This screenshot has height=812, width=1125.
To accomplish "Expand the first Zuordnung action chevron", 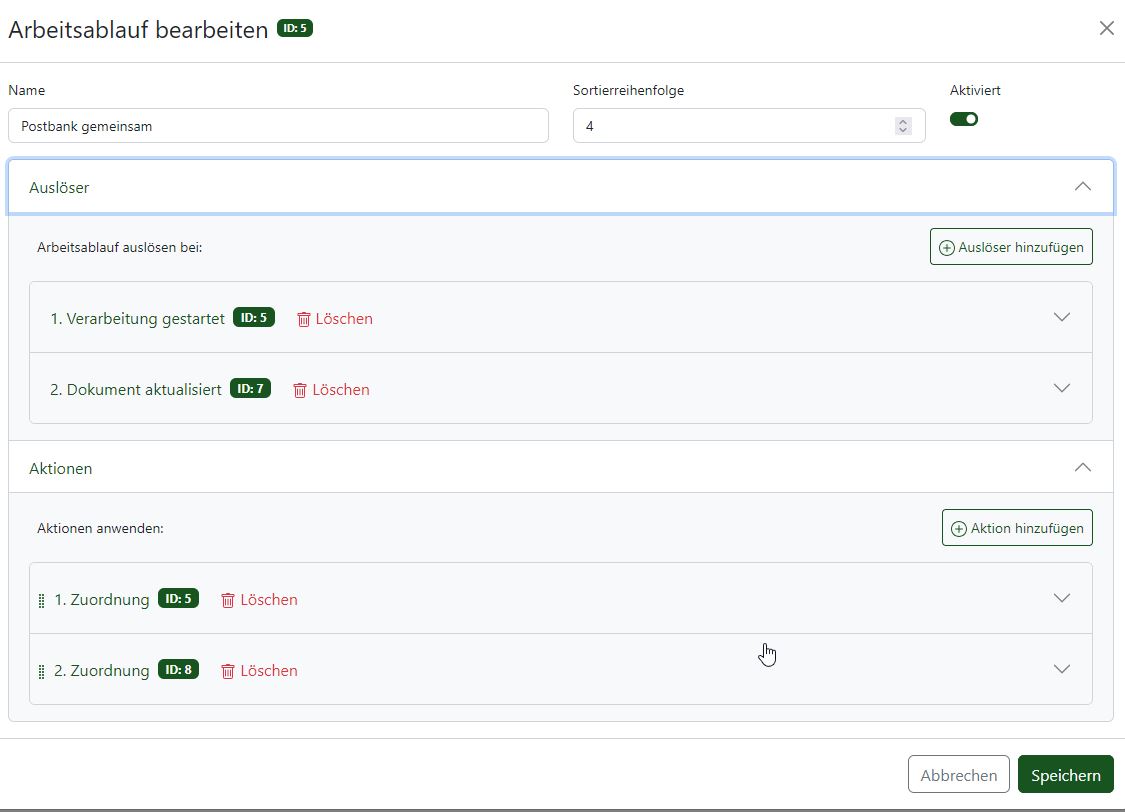I will [x=1062, y=598].
